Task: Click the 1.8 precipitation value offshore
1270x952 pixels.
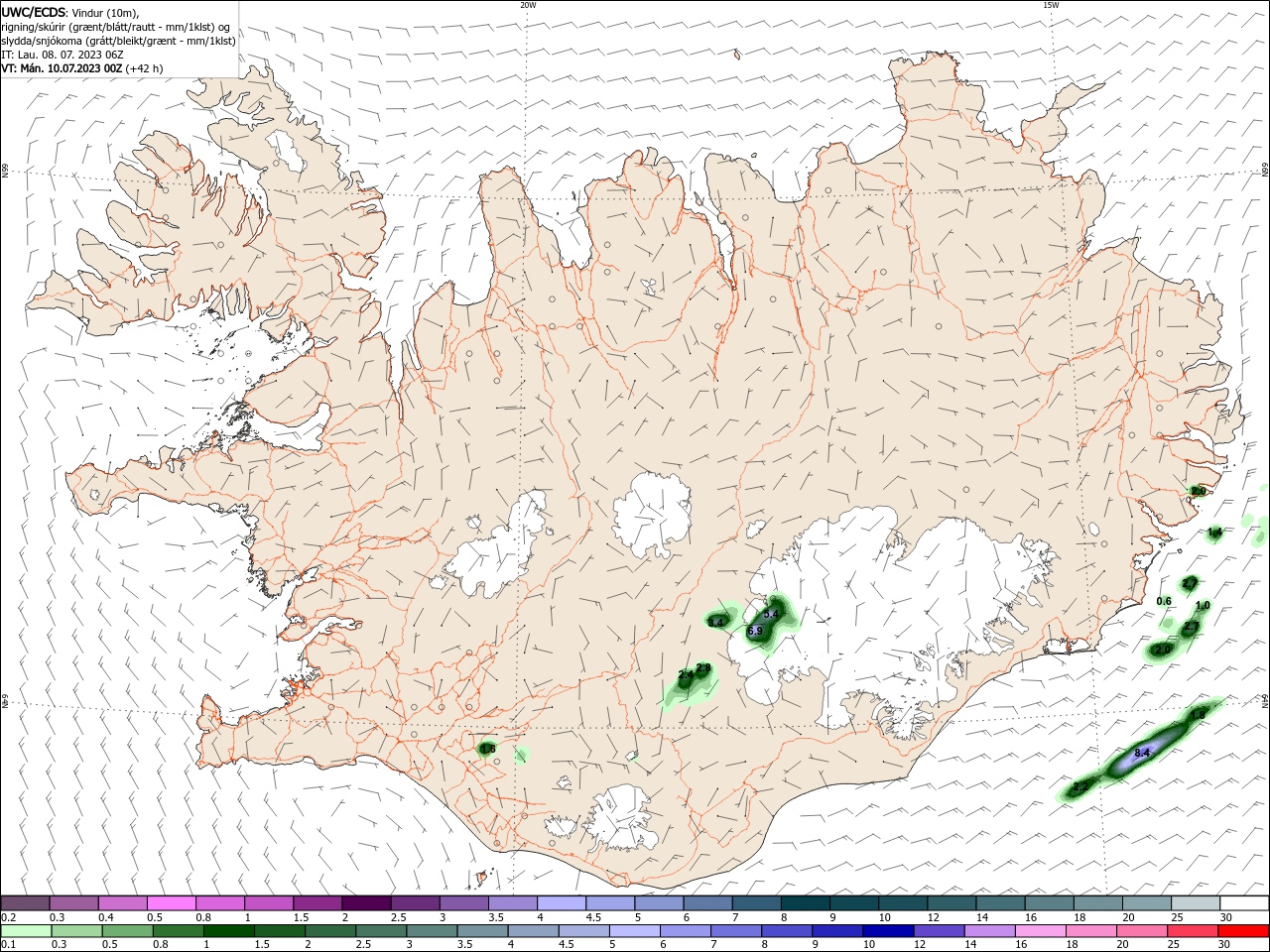Action: [x=1198, y=715]
